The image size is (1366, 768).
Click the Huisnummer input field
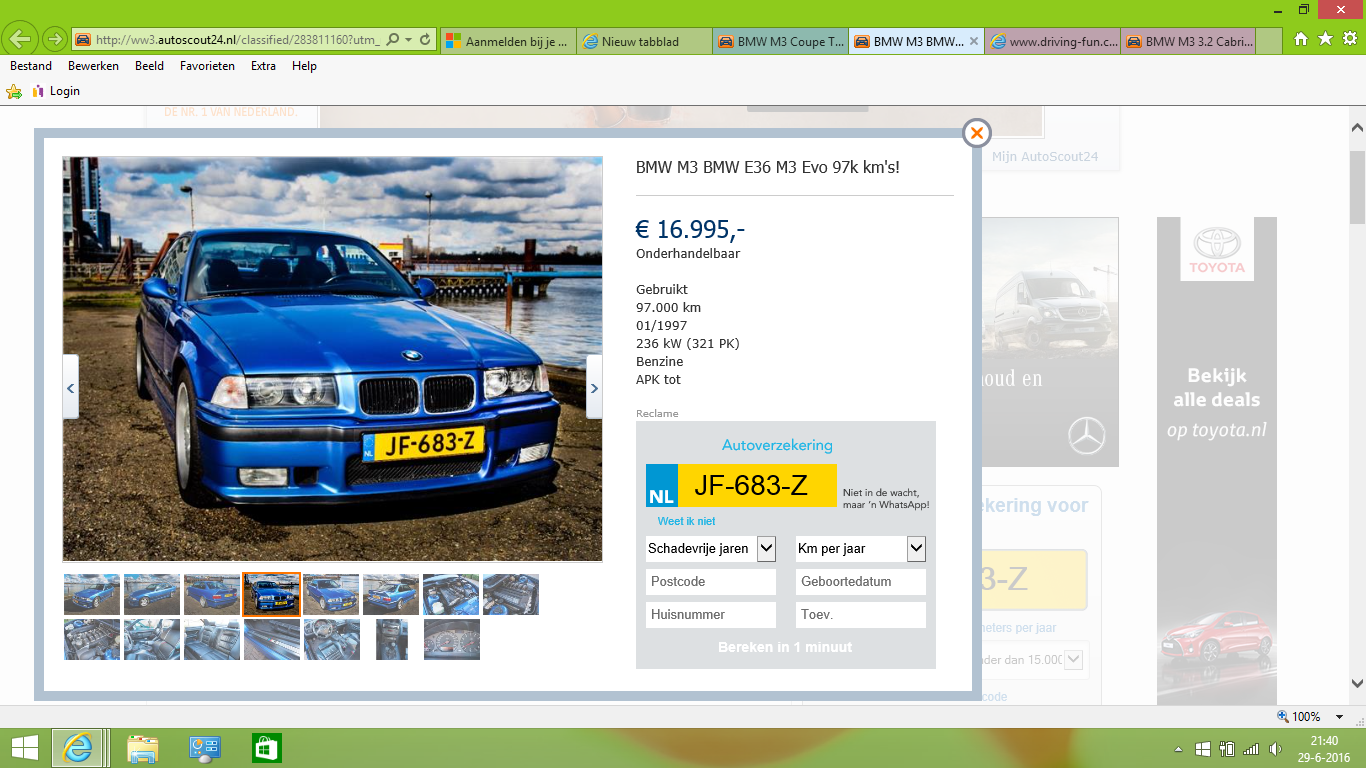pos(711,614)
